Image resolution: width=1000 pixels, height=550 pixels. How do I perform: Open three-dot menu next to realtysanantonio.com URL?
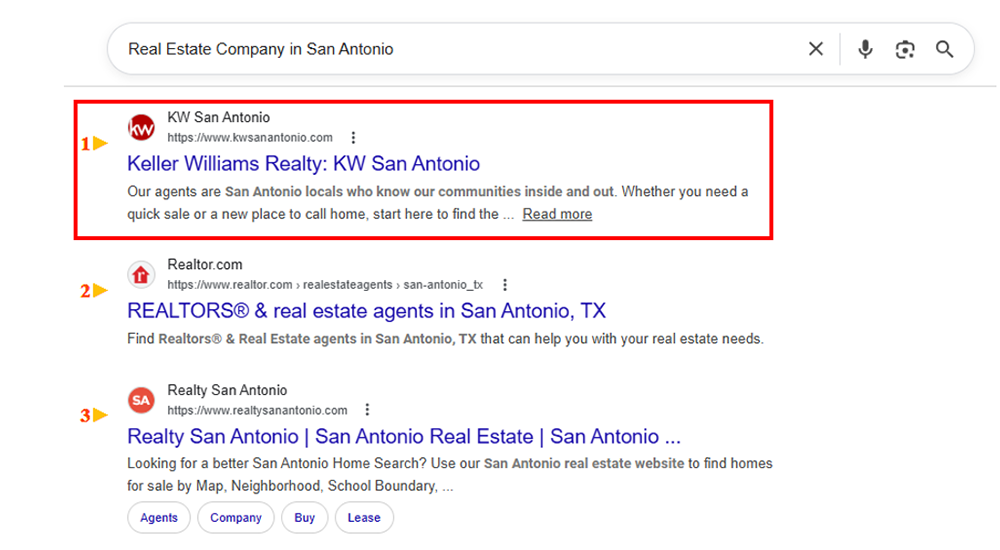(x=367, y=410)
